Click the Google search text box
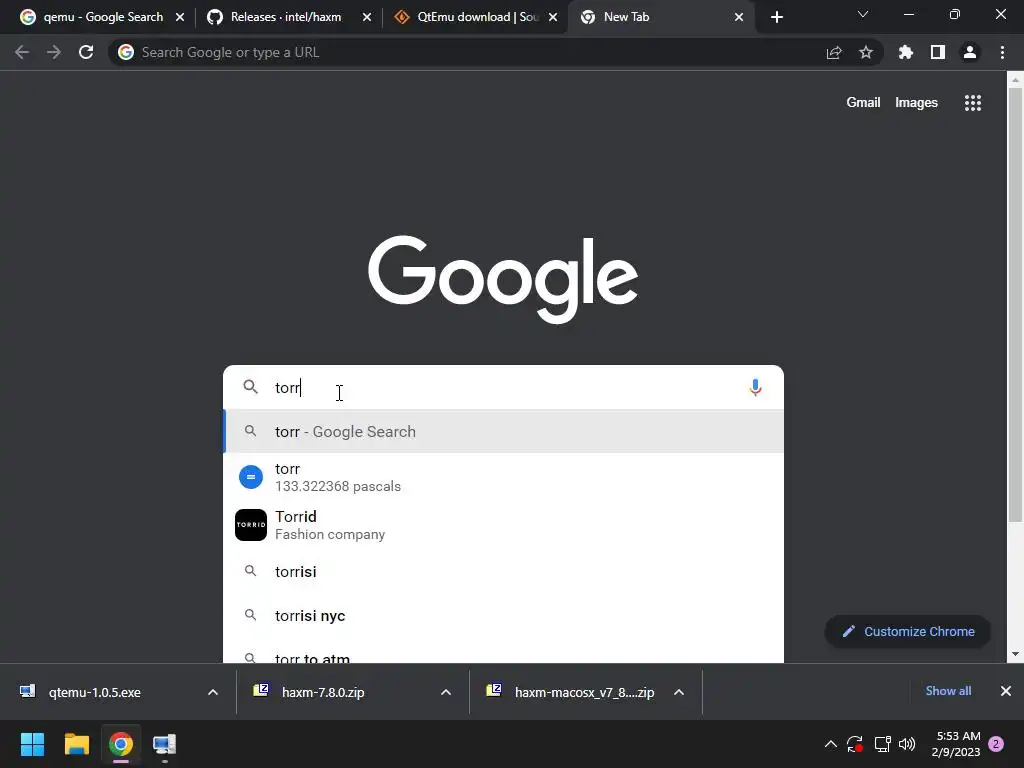The height and width of the screenshot is (768, 1024). (503, 387)
